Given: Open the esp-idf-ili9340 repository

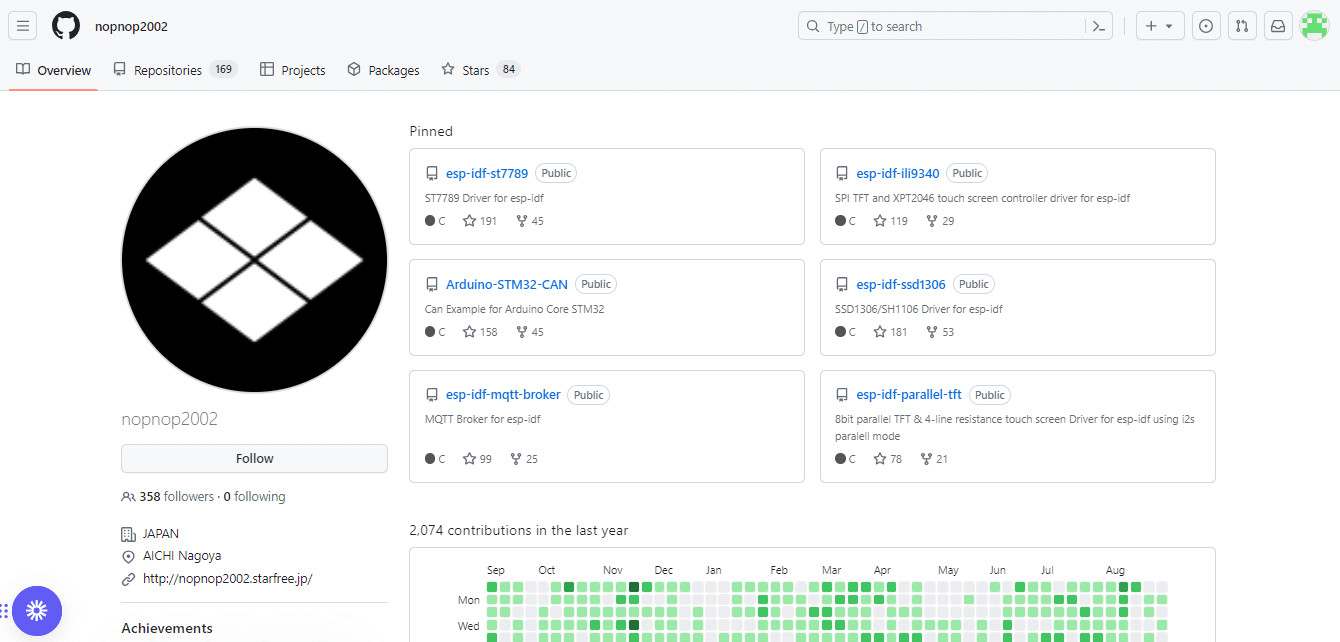Looking at the screenshot, I should [898, 173].
